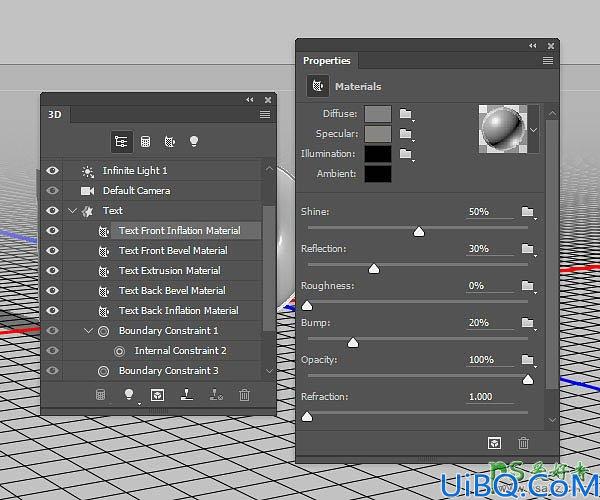
Task: Open Roughness texture folder menu
Action: [528, 286]
